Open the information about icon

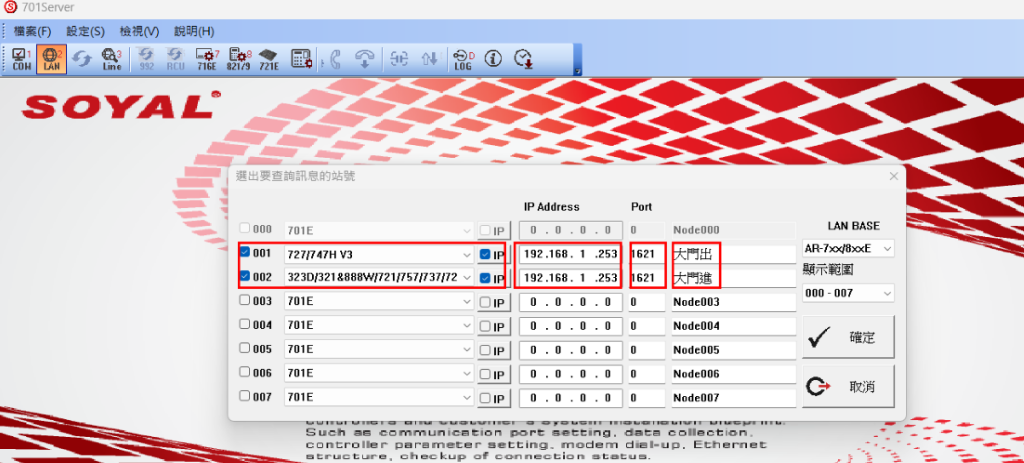point(492,59)
